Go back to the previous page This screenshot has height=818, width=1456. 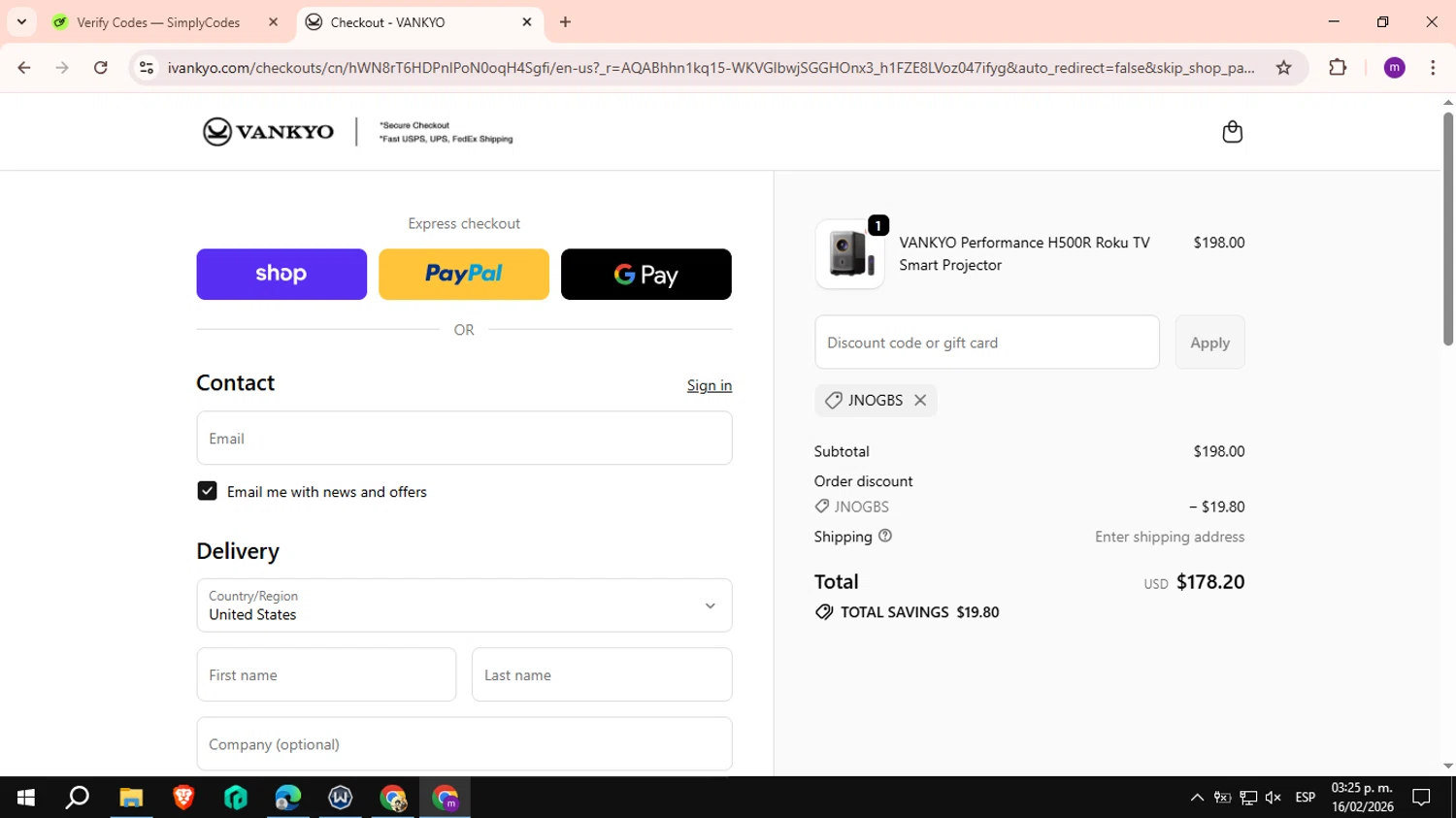tap(24, 68)
